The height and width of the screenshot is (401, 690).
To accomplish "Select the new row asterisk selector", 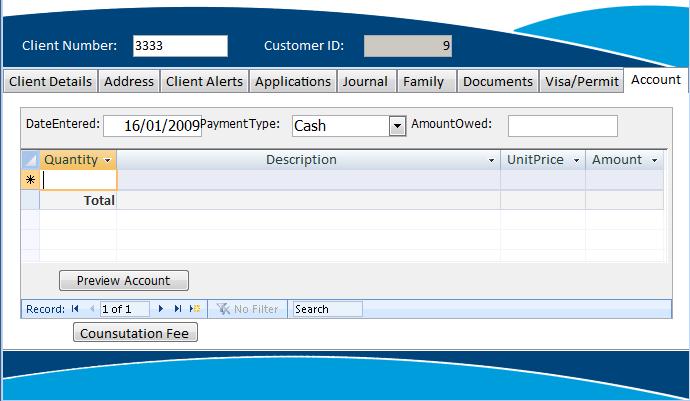I will 30,180.
